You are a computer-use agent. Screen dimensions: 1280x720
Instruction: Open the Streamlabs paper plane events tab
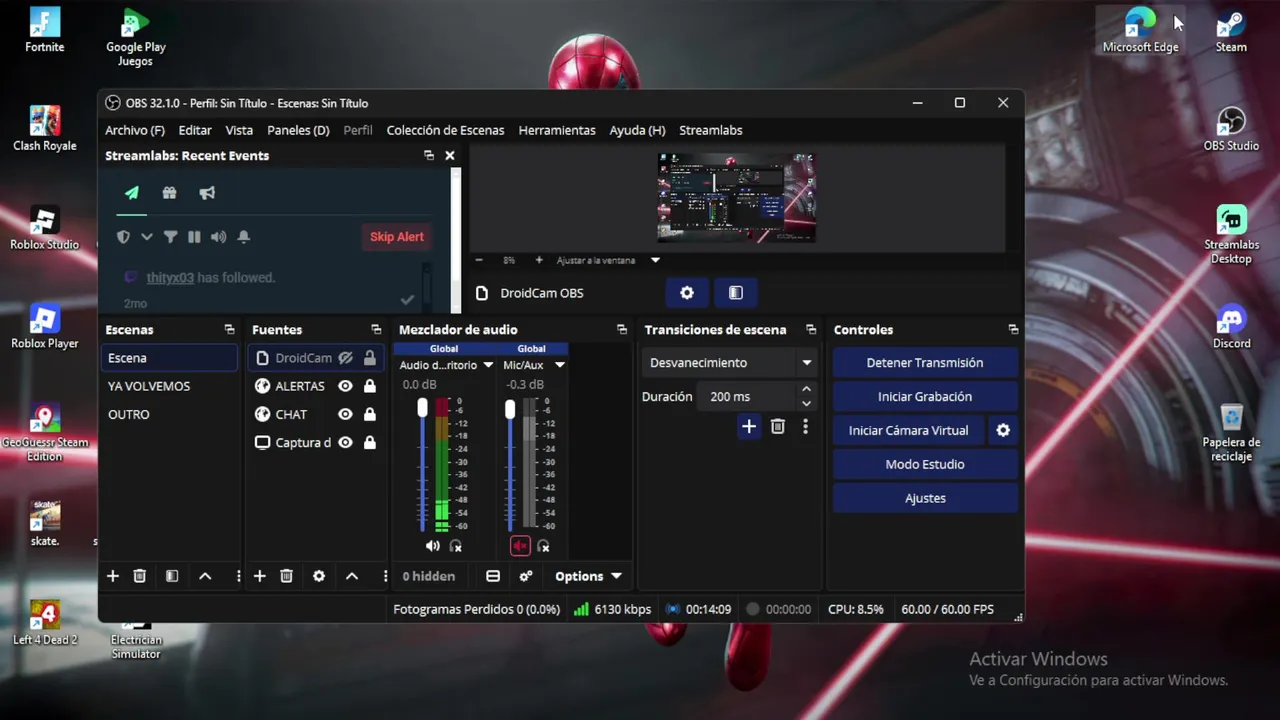[131, 193]
